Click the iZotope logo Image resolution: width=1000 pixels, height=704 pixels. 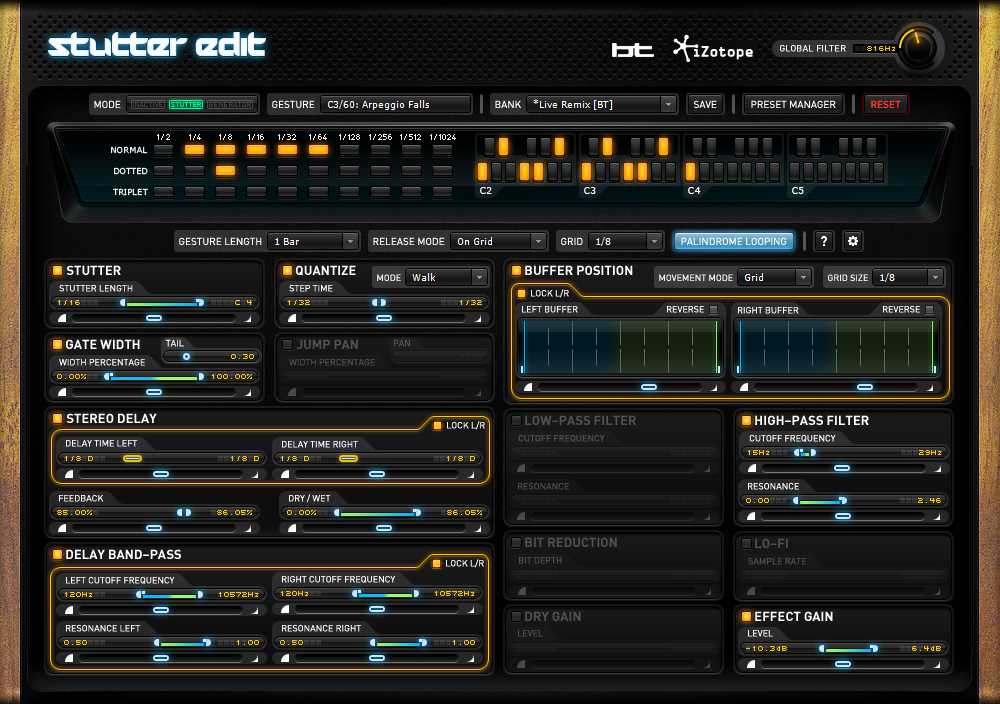click(713, 49)
